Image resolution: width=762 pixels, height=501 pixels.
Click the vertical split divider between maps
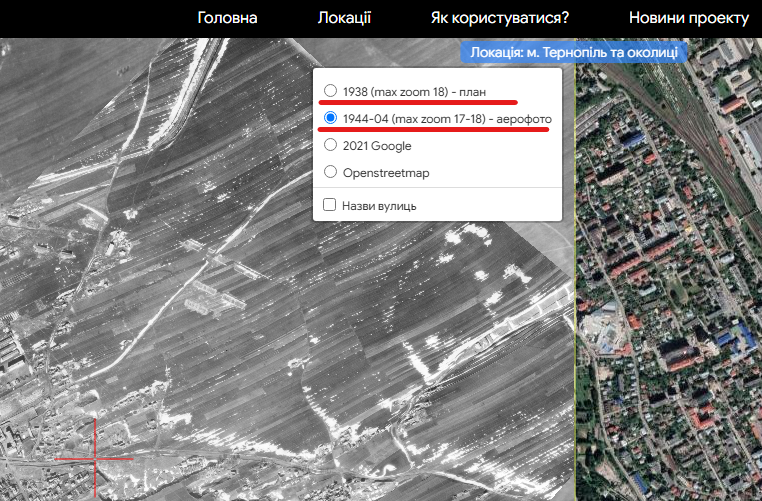[575, 270]
